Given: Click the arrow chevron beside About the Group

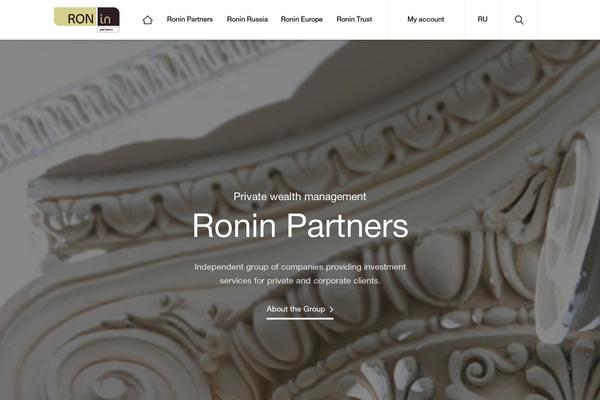Looking at the screenshot, I should tap(331, 309).
